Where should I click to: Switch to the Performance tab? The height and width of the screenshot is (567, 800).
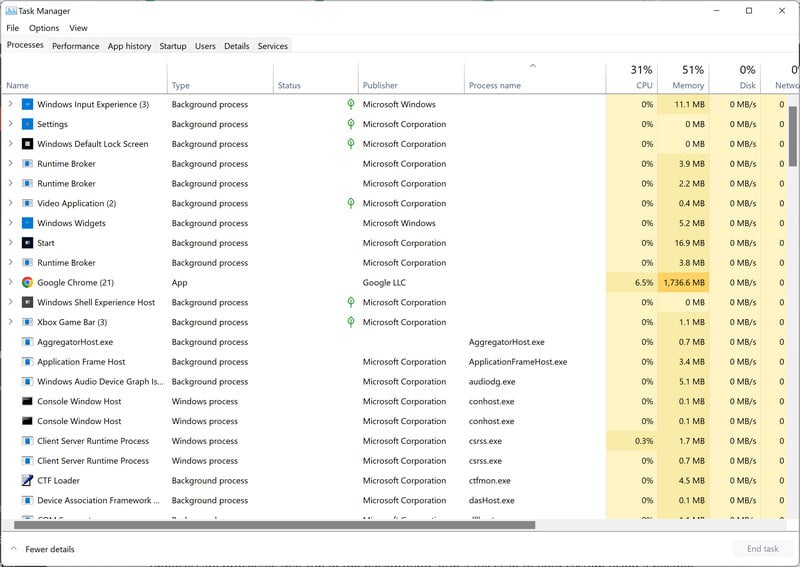click(x=76, y=46)
